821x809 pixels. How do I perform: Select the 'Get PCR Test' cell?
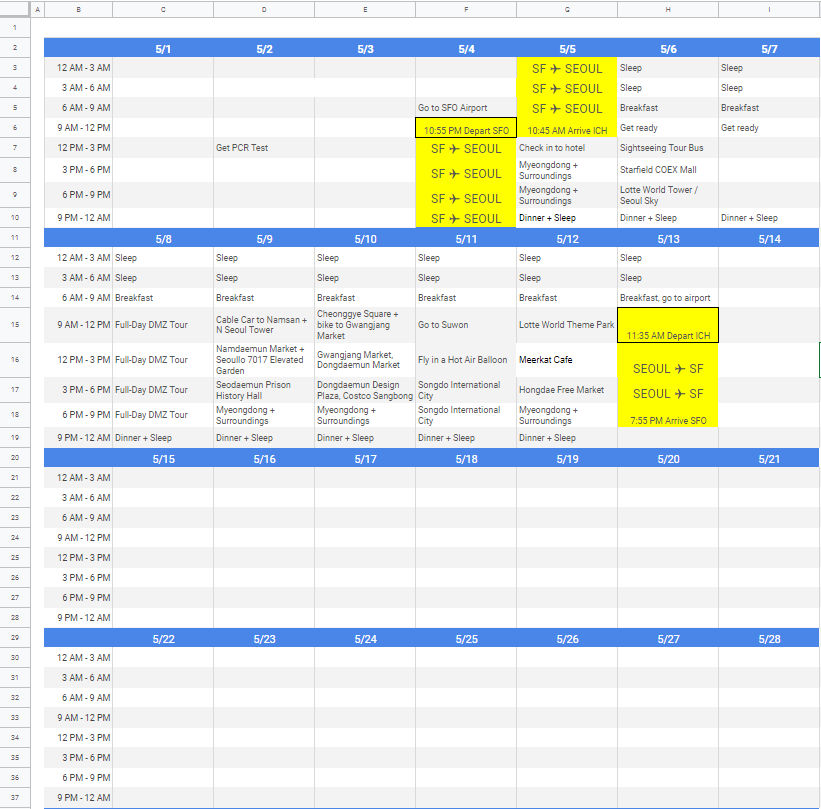264,148
